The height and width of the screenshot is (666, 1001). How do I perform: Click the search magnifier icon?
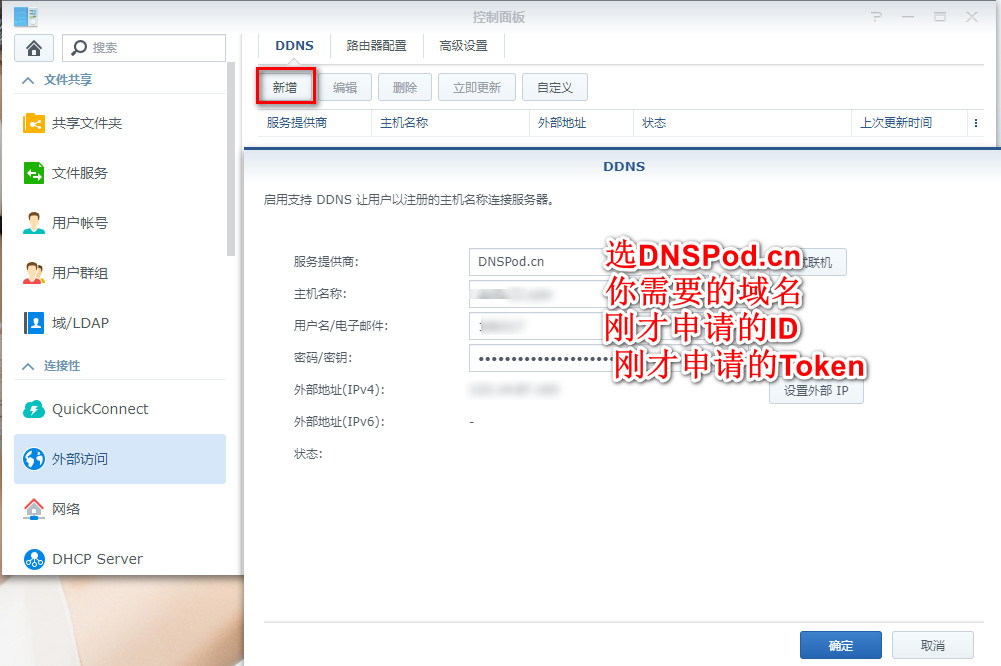click(79, 48)
